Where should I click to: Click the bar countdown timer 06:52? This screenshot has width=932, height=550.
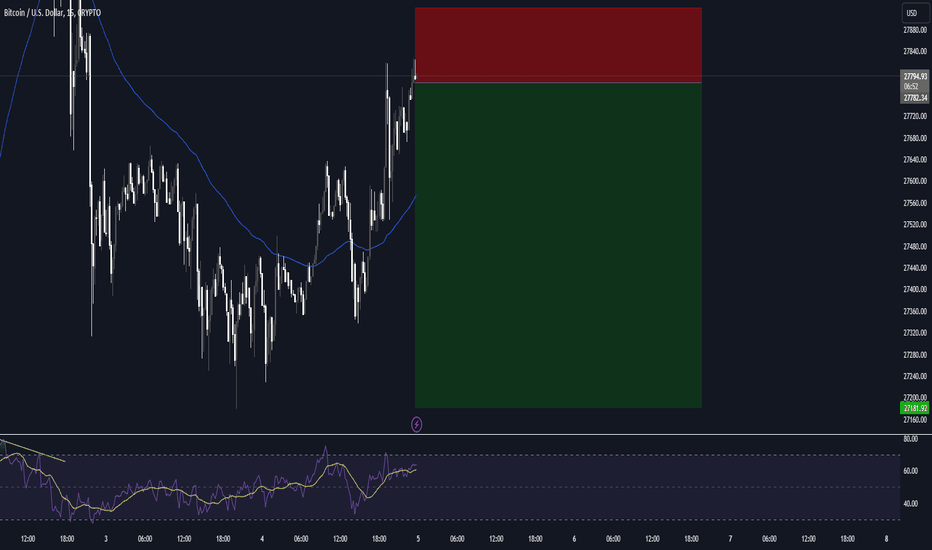click(911, 87)
